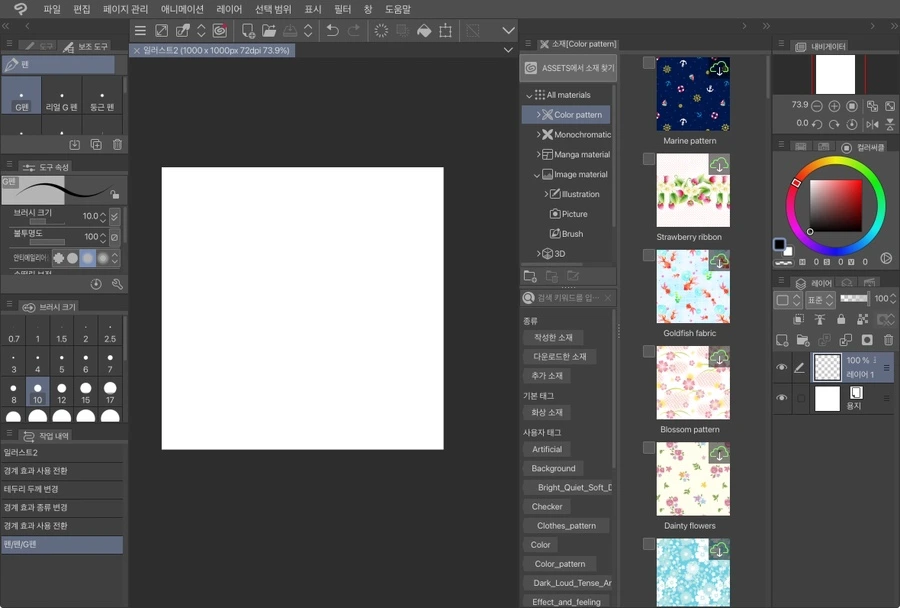This screenshot has height=608, width=900.
Task: Click the Fill paint bucket icon
Action: [424, 30]
